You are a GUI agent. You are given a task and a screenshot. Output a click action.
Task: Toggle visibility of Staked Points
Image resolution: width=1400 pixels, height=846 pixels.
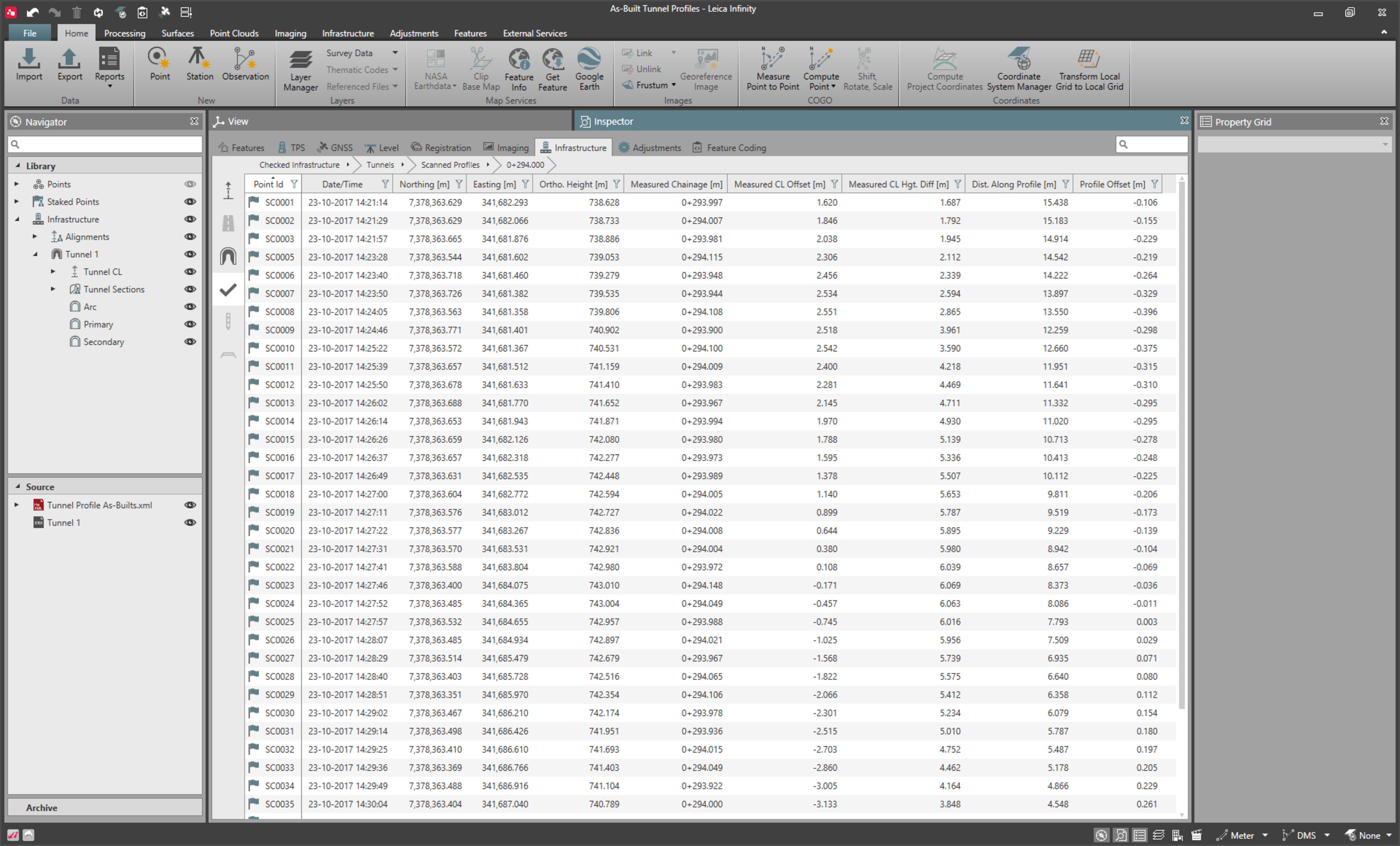pyautogui.click(x=190, y=202)
